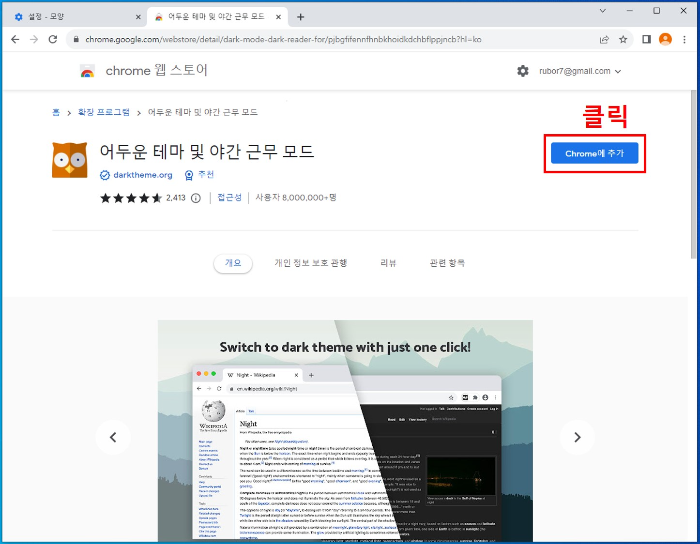Select the 개요 tab
700x544 pixels.
233,263
